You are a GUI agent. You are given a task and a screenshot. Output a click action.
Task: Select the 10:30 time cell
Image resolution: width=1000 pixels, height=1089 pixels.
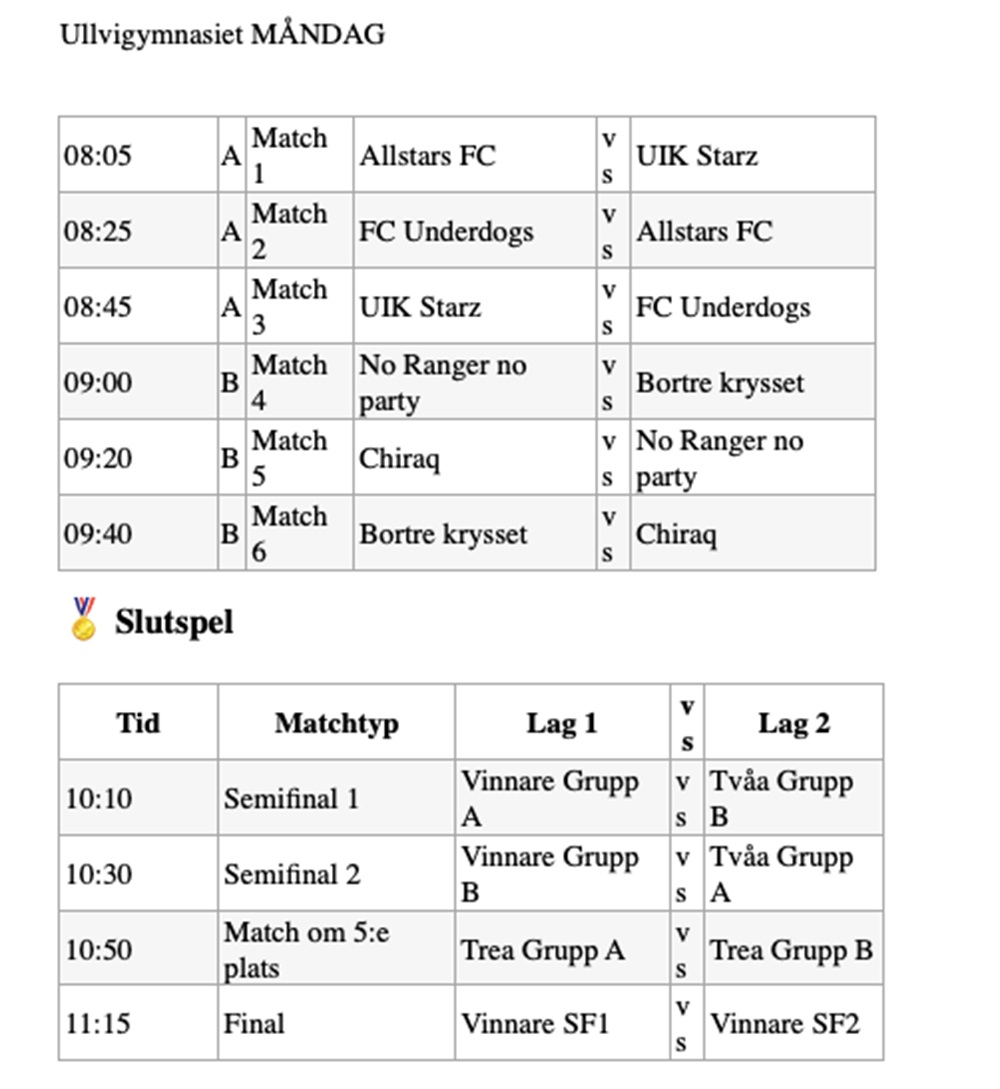(x=99, y=875)
